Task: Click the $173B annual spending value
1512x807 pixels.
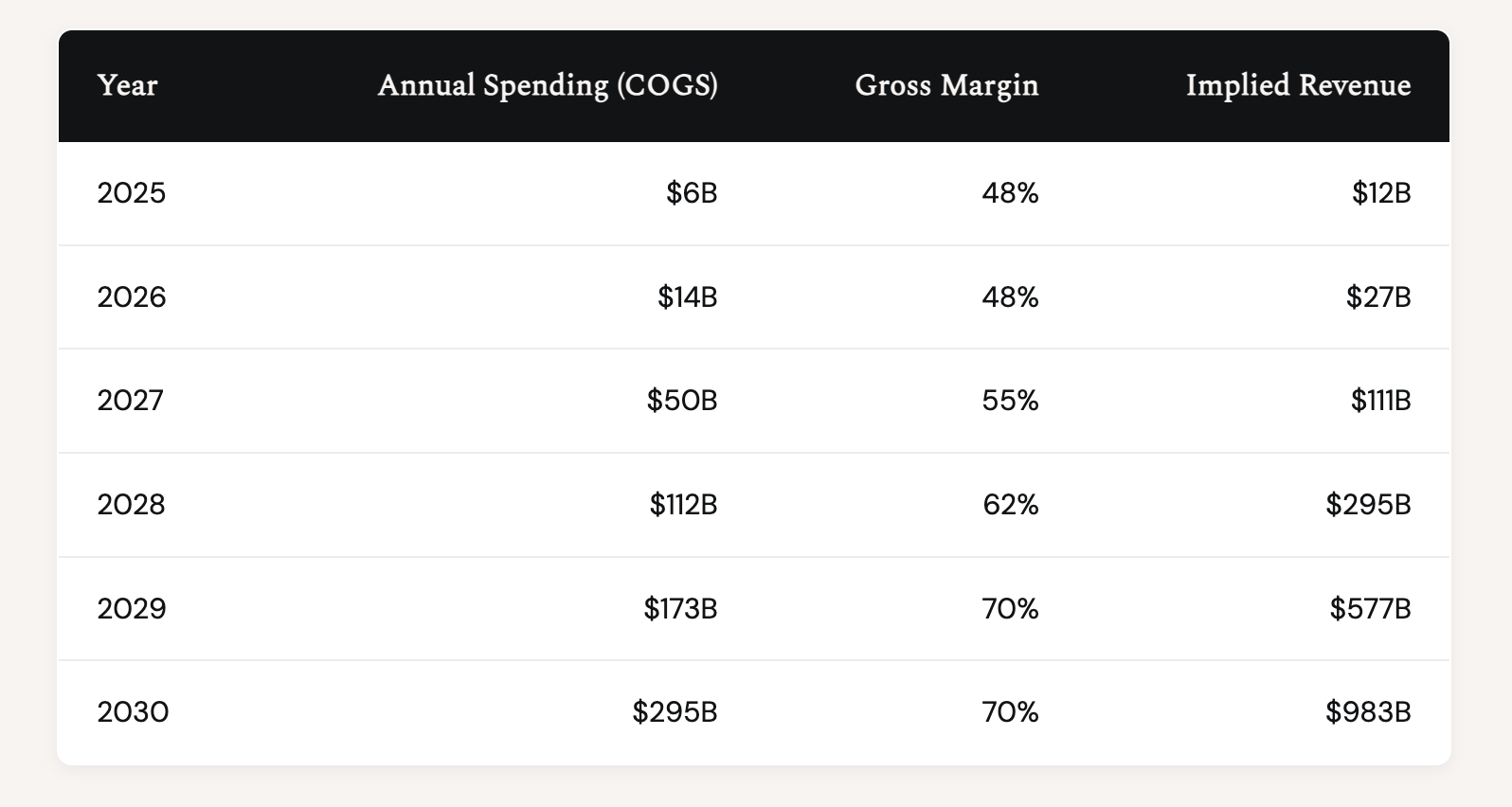Action: point(680,608)
